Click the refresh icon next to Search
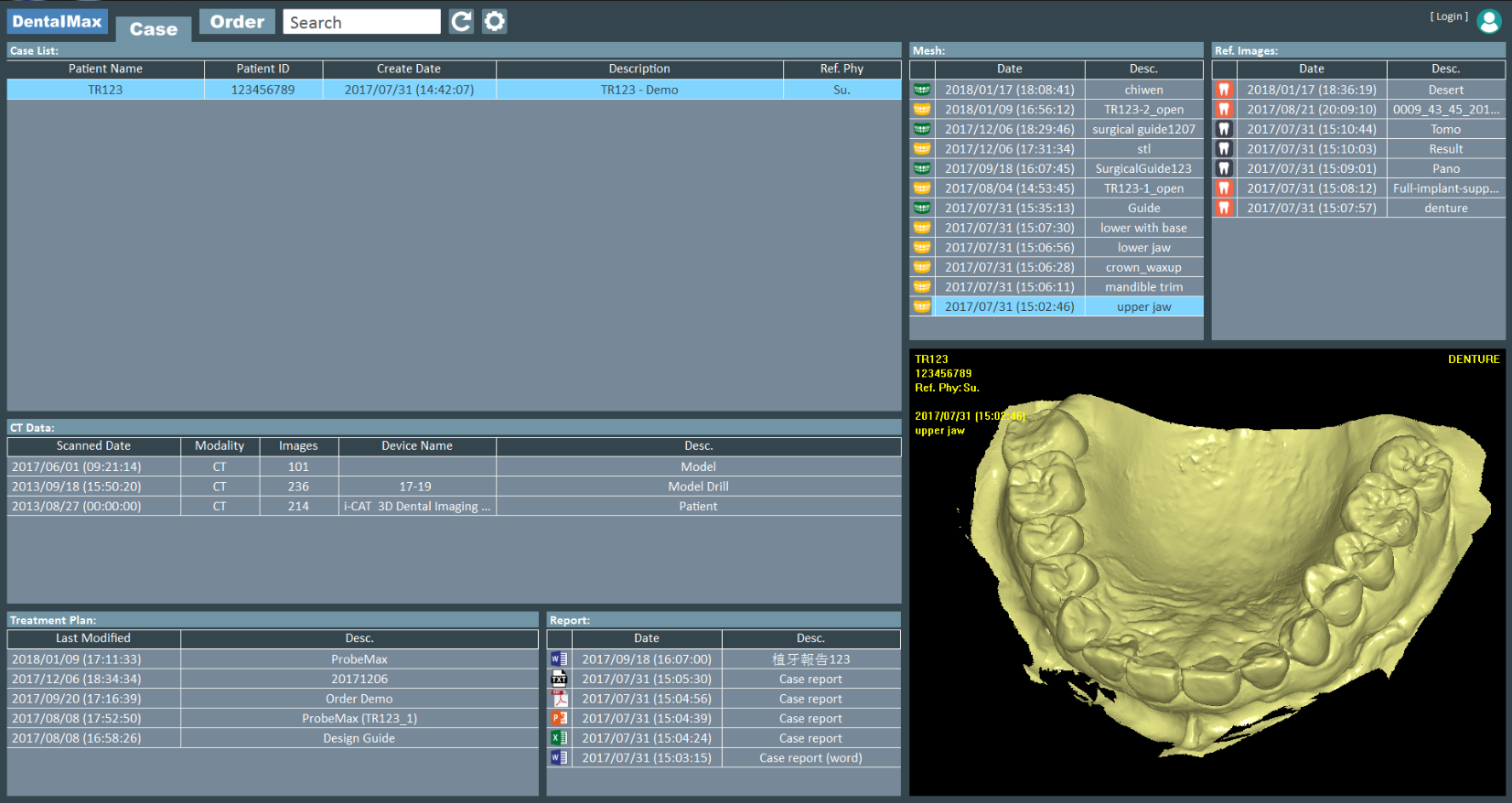 pos(462,21)
